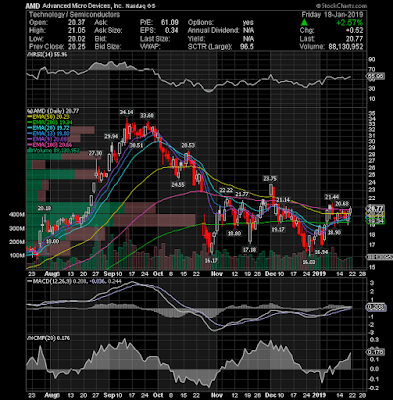Click the 100M volume axis label
Viewport: 393px width, 400px height.
17,255
